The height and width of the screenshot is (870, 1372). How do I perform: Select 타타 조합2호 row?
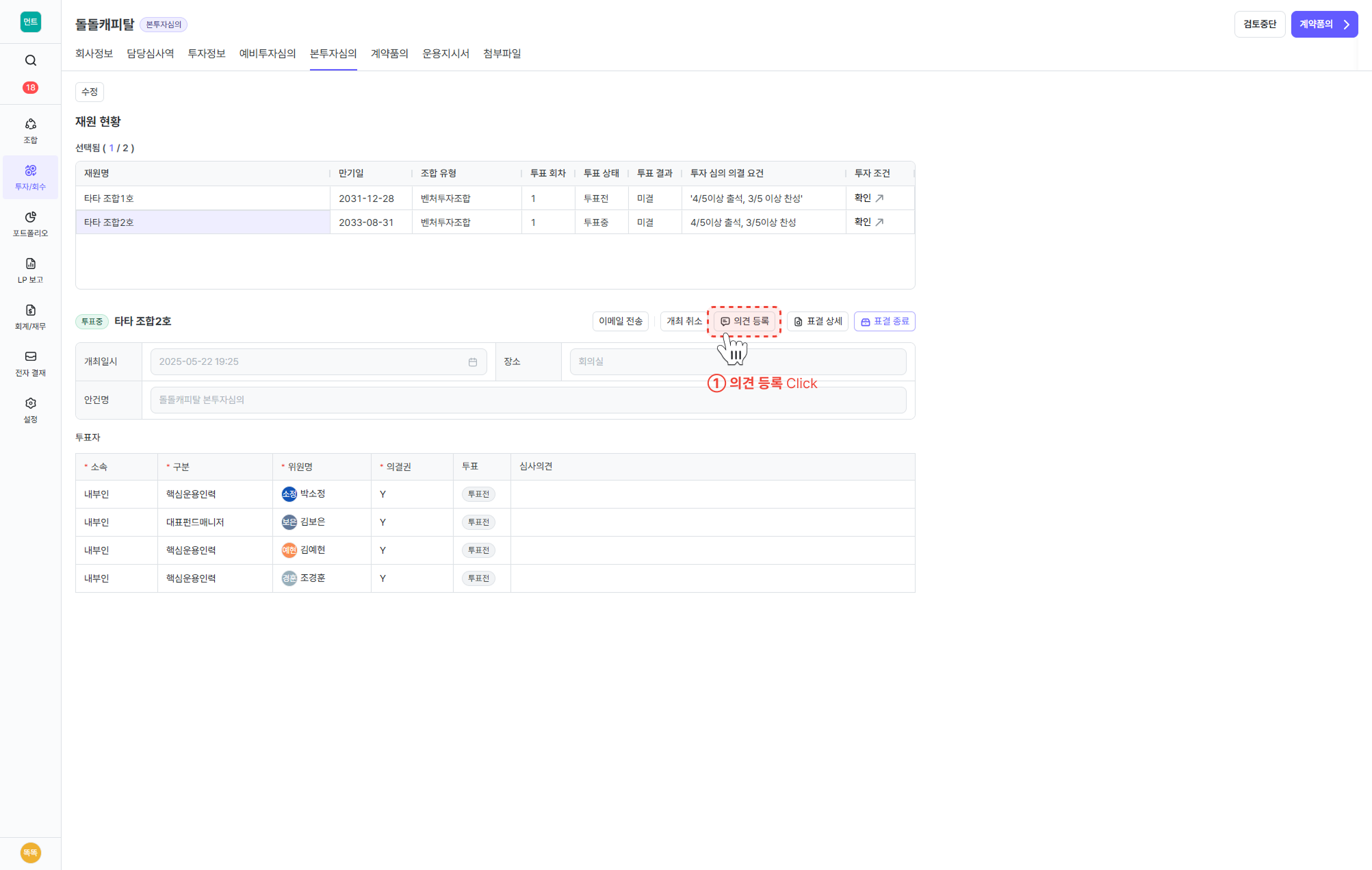495,222
